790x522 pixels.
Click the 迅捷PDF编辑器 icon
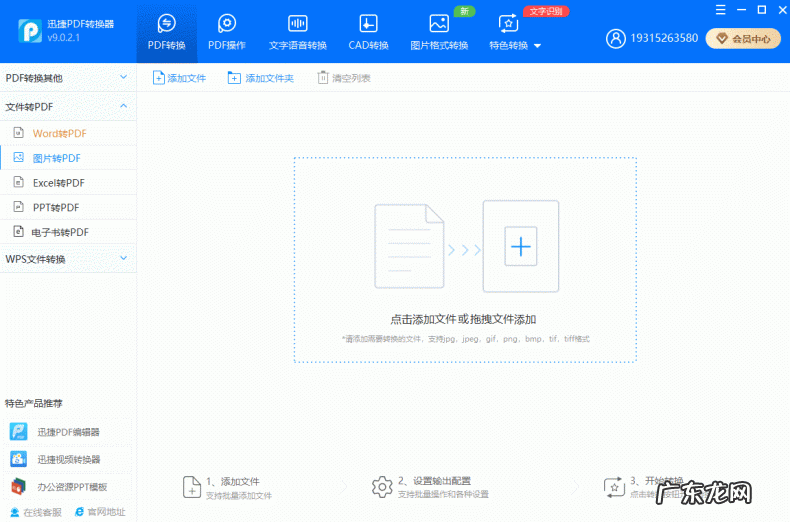coord(19,432)
